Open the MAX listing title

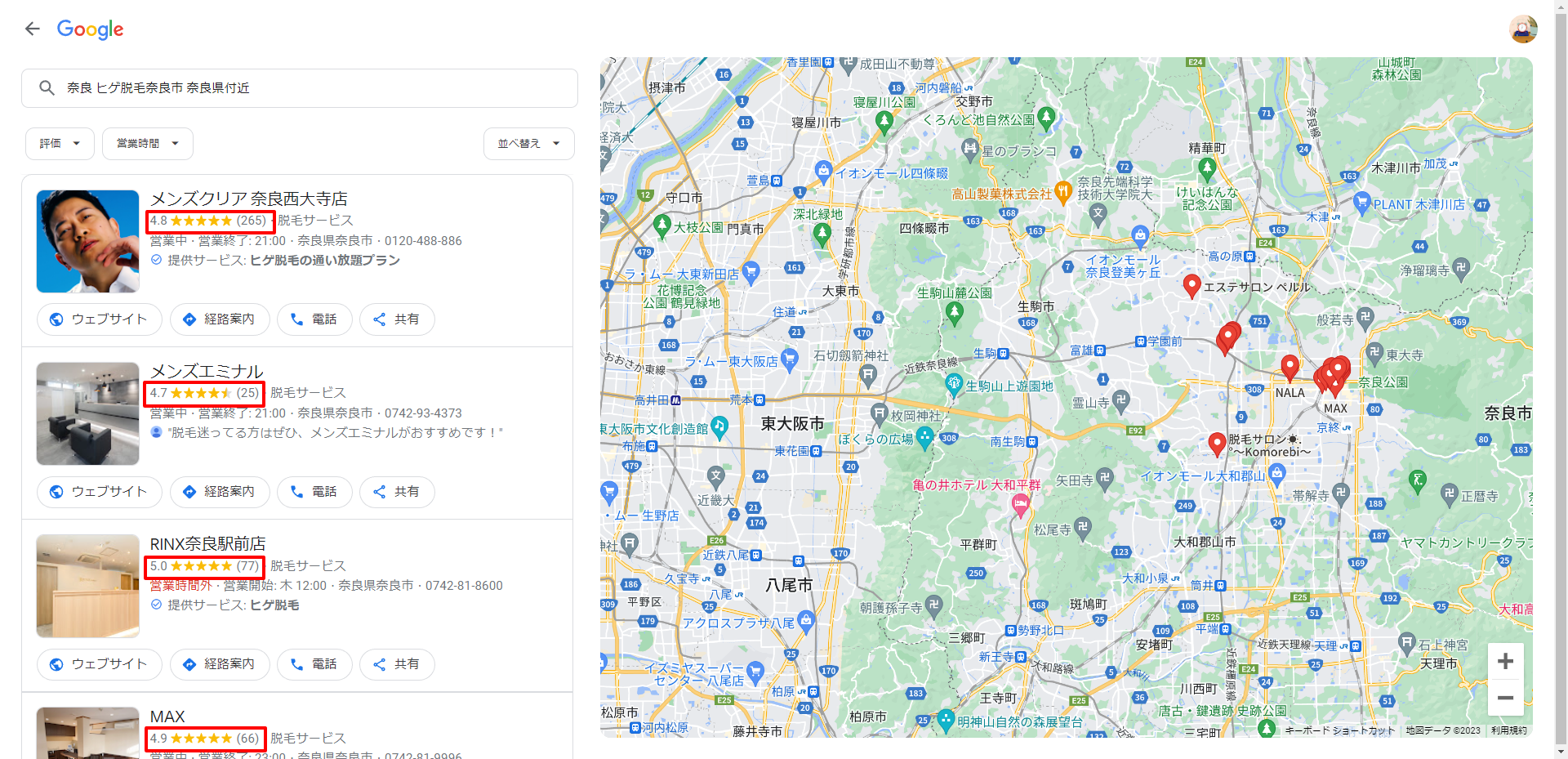pyautogui.click(x=167, y=717)
